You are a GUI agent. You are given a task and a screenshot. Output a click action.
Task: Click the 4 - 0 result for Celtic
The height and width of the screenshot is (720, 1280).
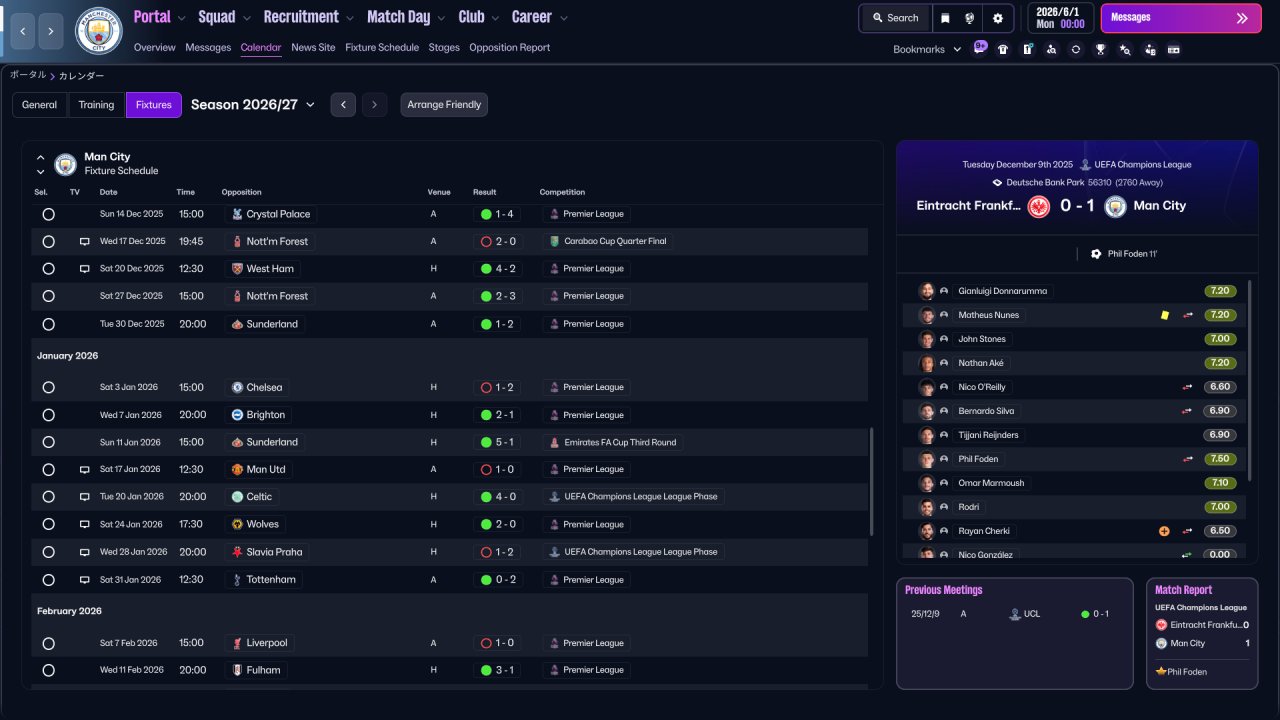click(499, 497)
